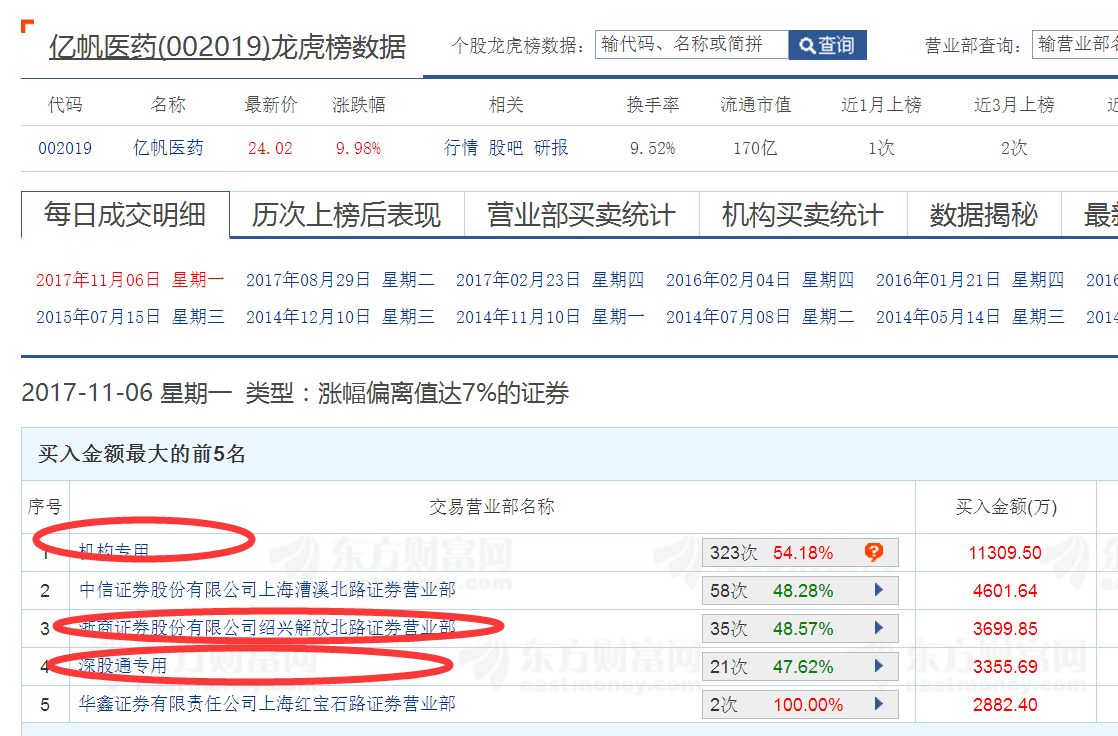The image size is (1118, 736).
Task: Click turnover rate 9.52%
Action: click(652, 148)
